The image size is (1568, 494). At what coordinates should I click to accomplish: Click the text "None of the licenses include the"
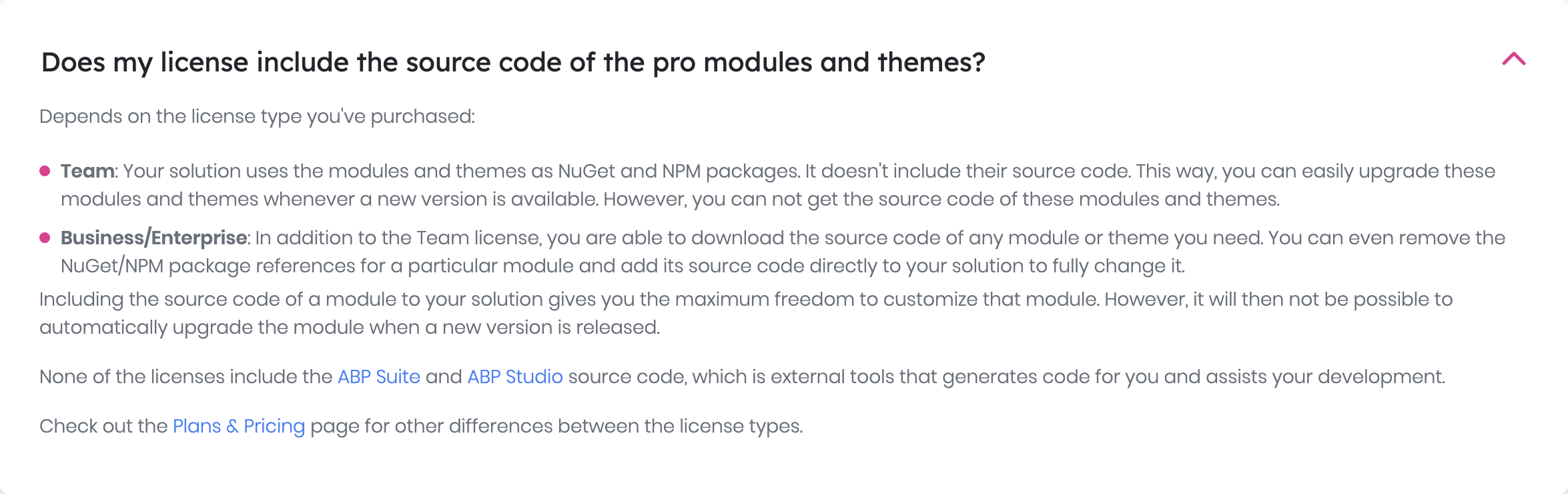coord(185,377)
